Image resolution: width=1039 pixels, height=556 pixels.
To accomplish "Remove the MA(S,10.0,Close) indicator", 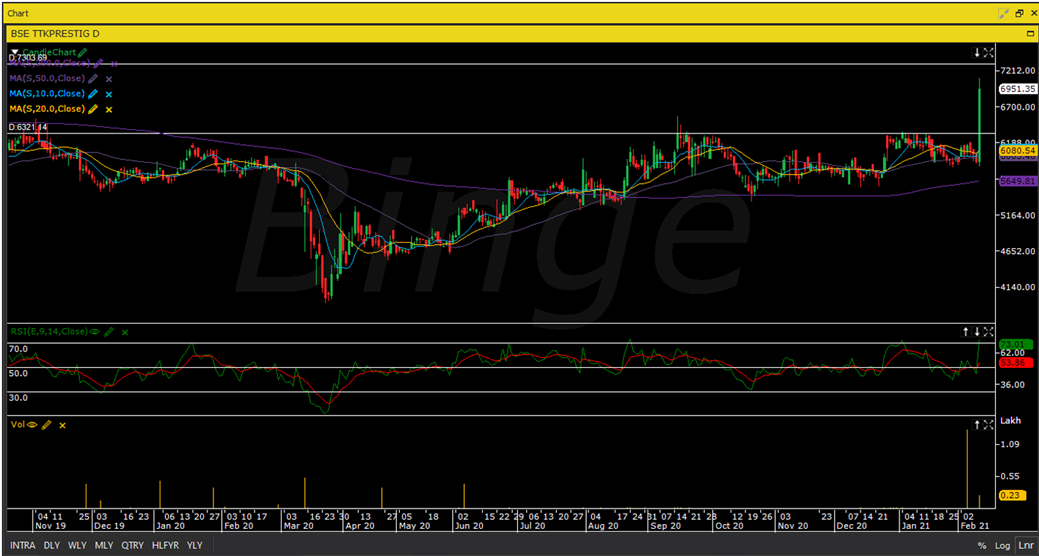I will tap(109, 94).
